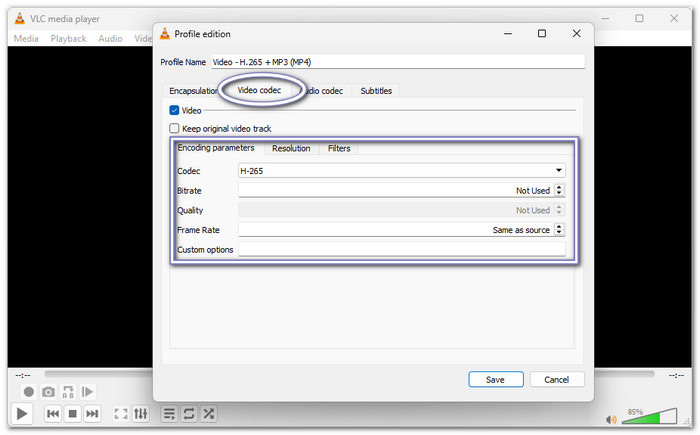Click the Bitrate value field
Viewport: 700px width, 435px height.
coord(396,190)
